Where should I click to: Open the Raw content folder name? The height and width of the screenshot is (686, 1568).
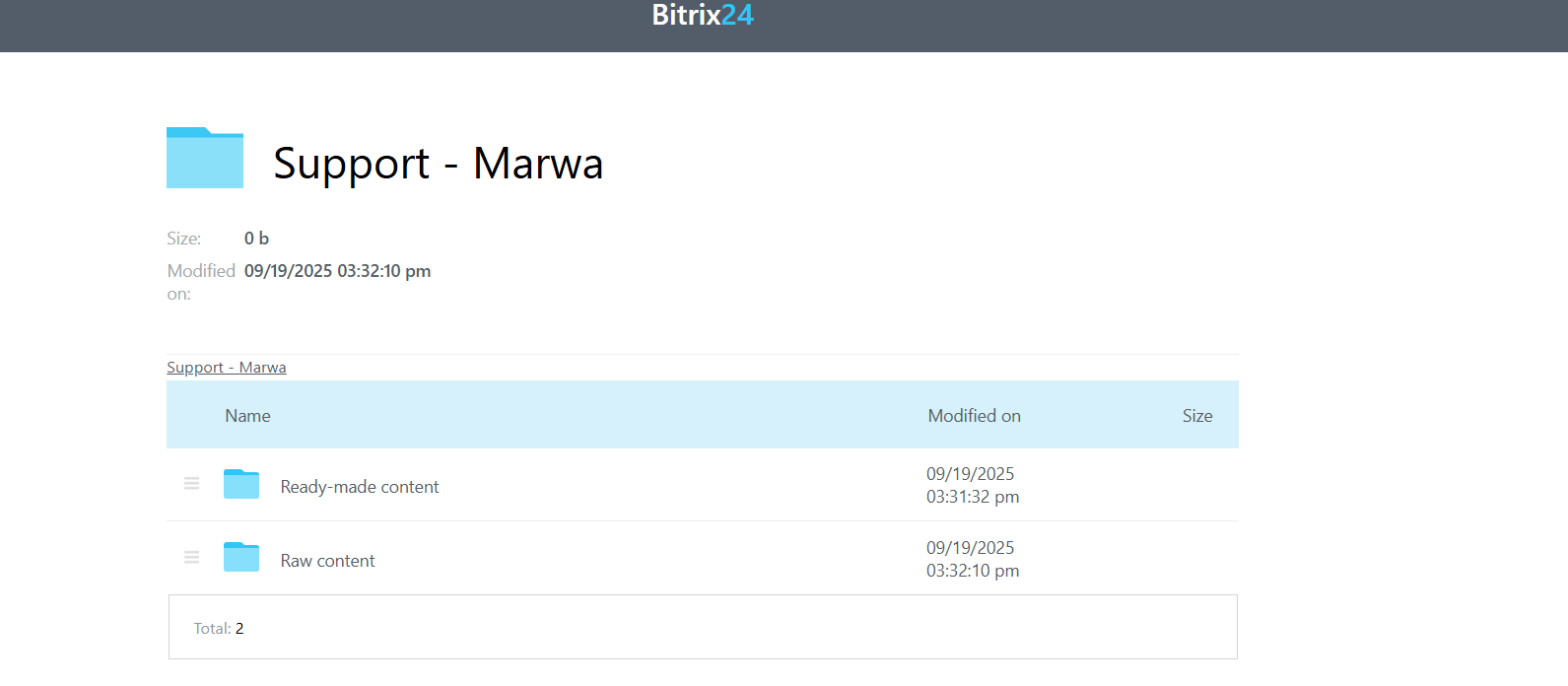click(x=327, y=561)
